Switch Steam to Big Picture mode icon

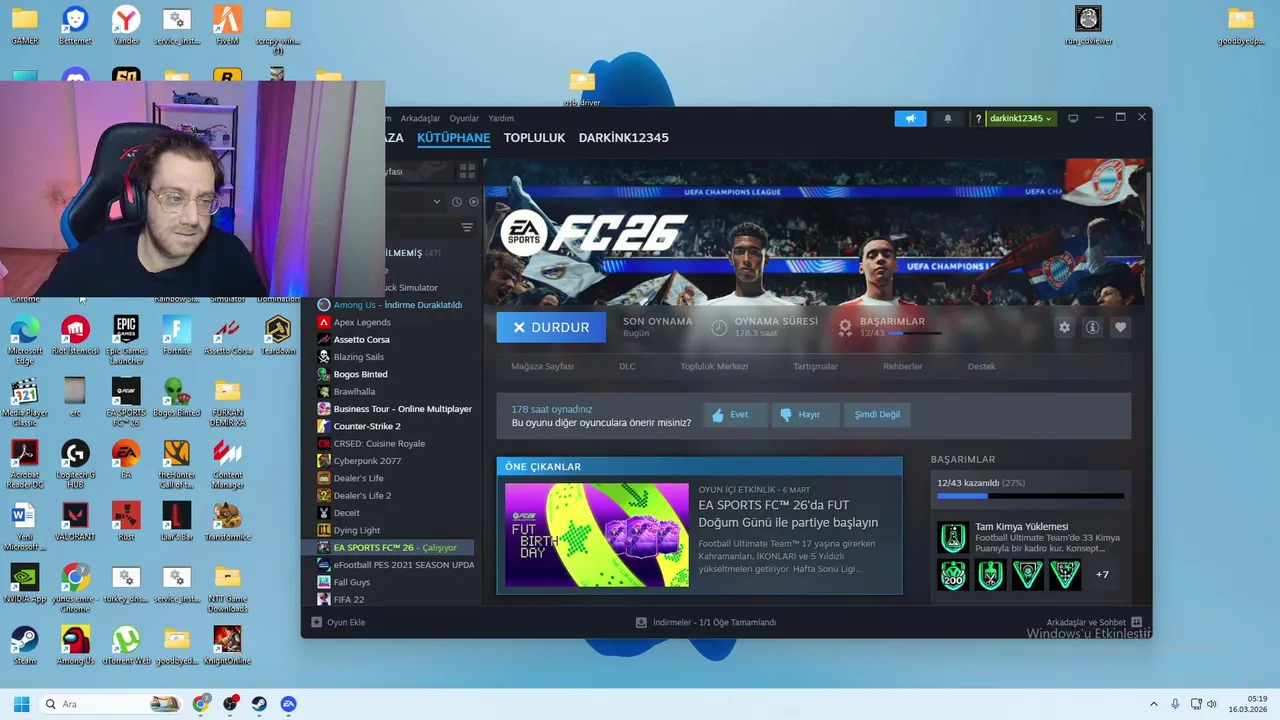(x=1073, y=118)
